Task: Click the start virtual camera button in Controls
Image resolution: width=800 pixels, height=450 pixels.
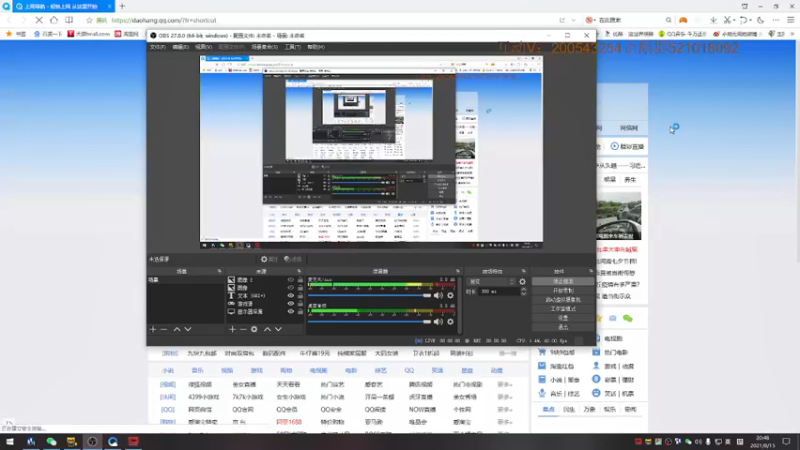Action: pos(563,300)
